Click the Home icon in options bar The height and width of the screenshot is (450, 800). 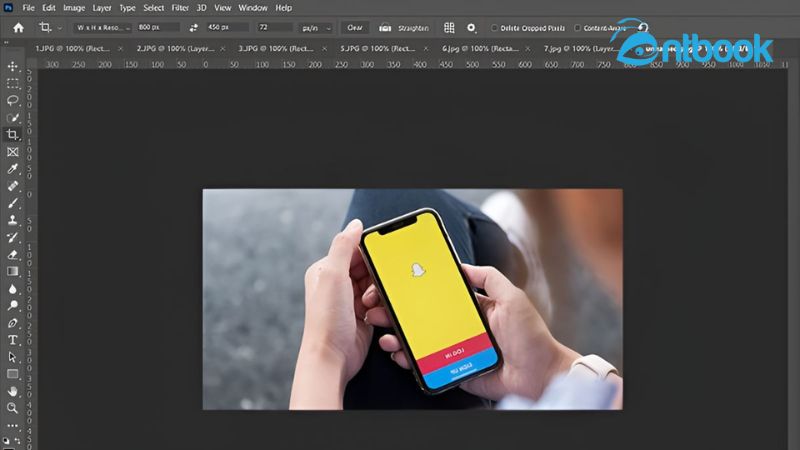(18, 28)
